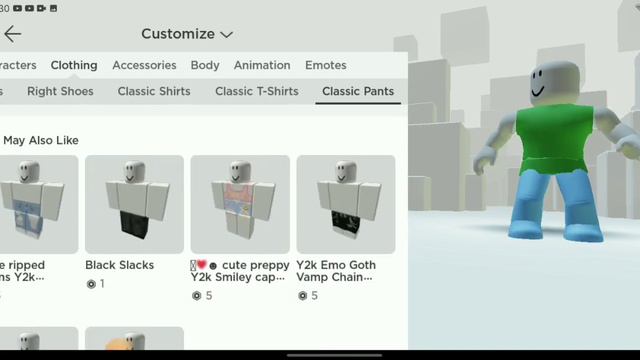Click the Robux icon under Y2k Emo Goth
Image resolution: width=640 pixels, height=360 pixels.
tap(302, 296)
